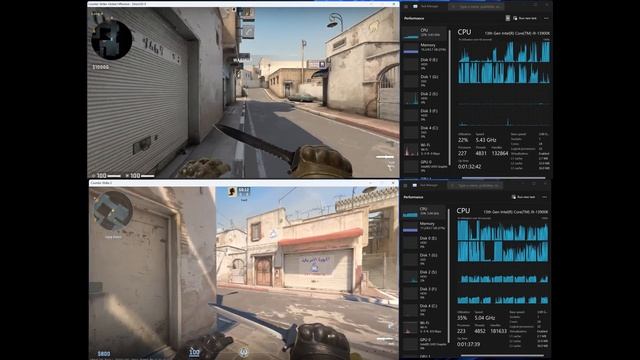The image size is (640, 360).
Task: Select Disk 3 in lower Task Manager
Action: tap(424, 293)
